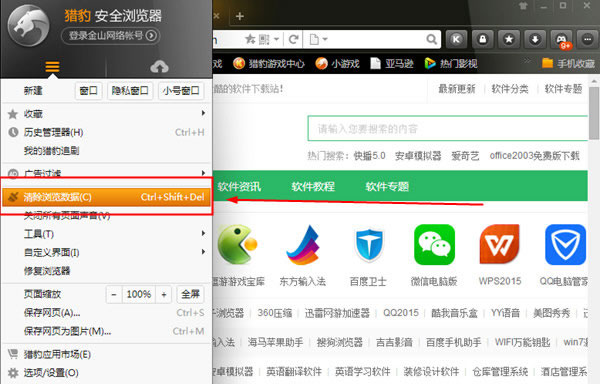This screenshot has width=600, height=384.
Task: Open the dropdown arrow beside bookmark star
Action: [276, 39]
